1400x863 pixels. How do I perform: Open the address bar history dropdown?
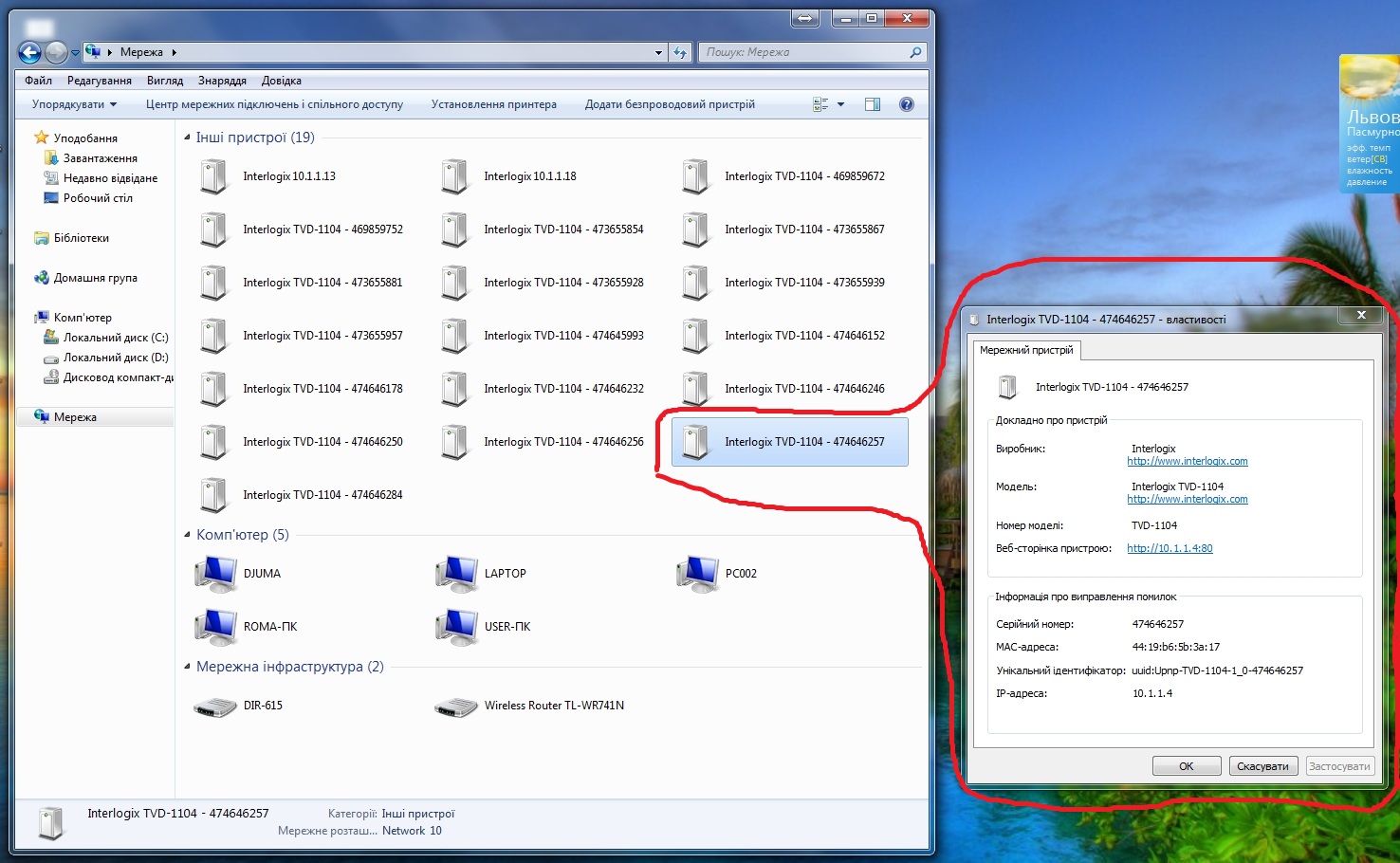coord(658,52)
